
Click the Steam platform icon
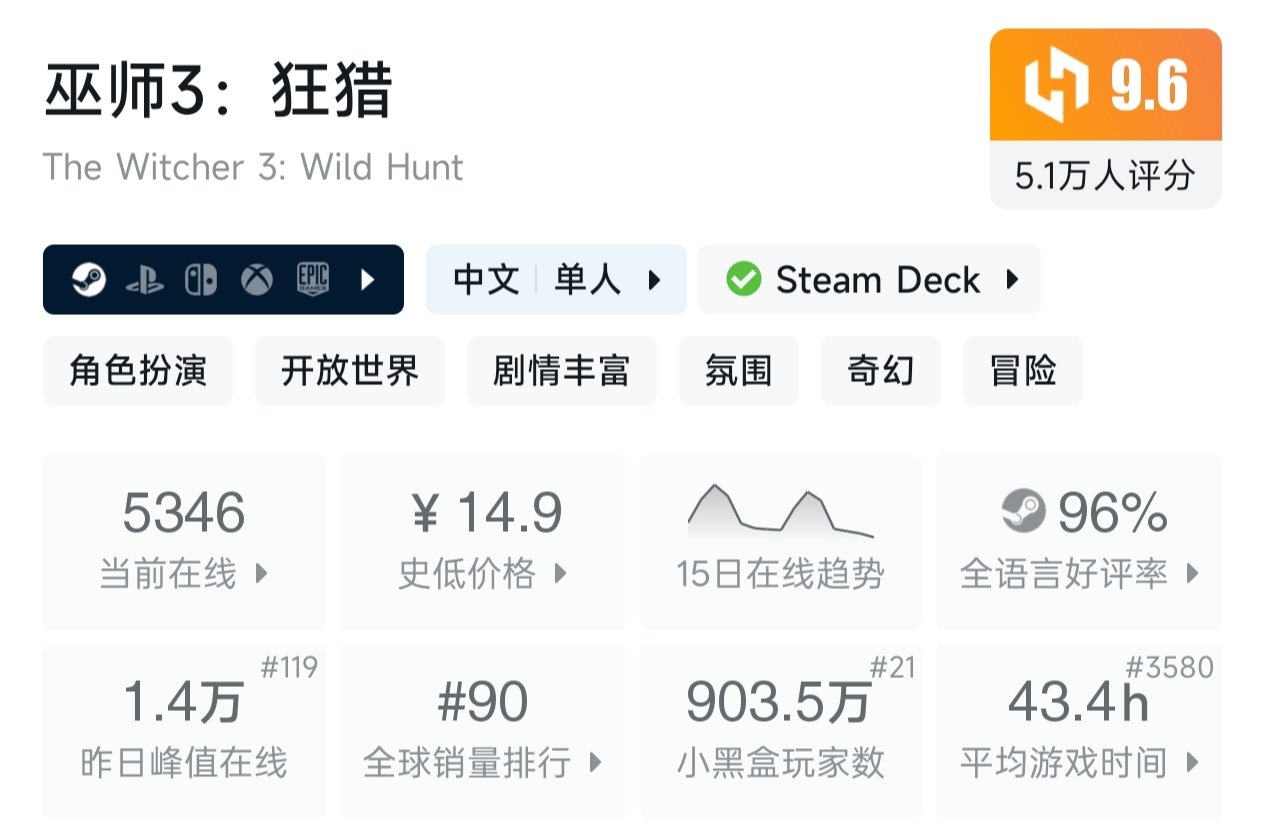tap(88, 280)
